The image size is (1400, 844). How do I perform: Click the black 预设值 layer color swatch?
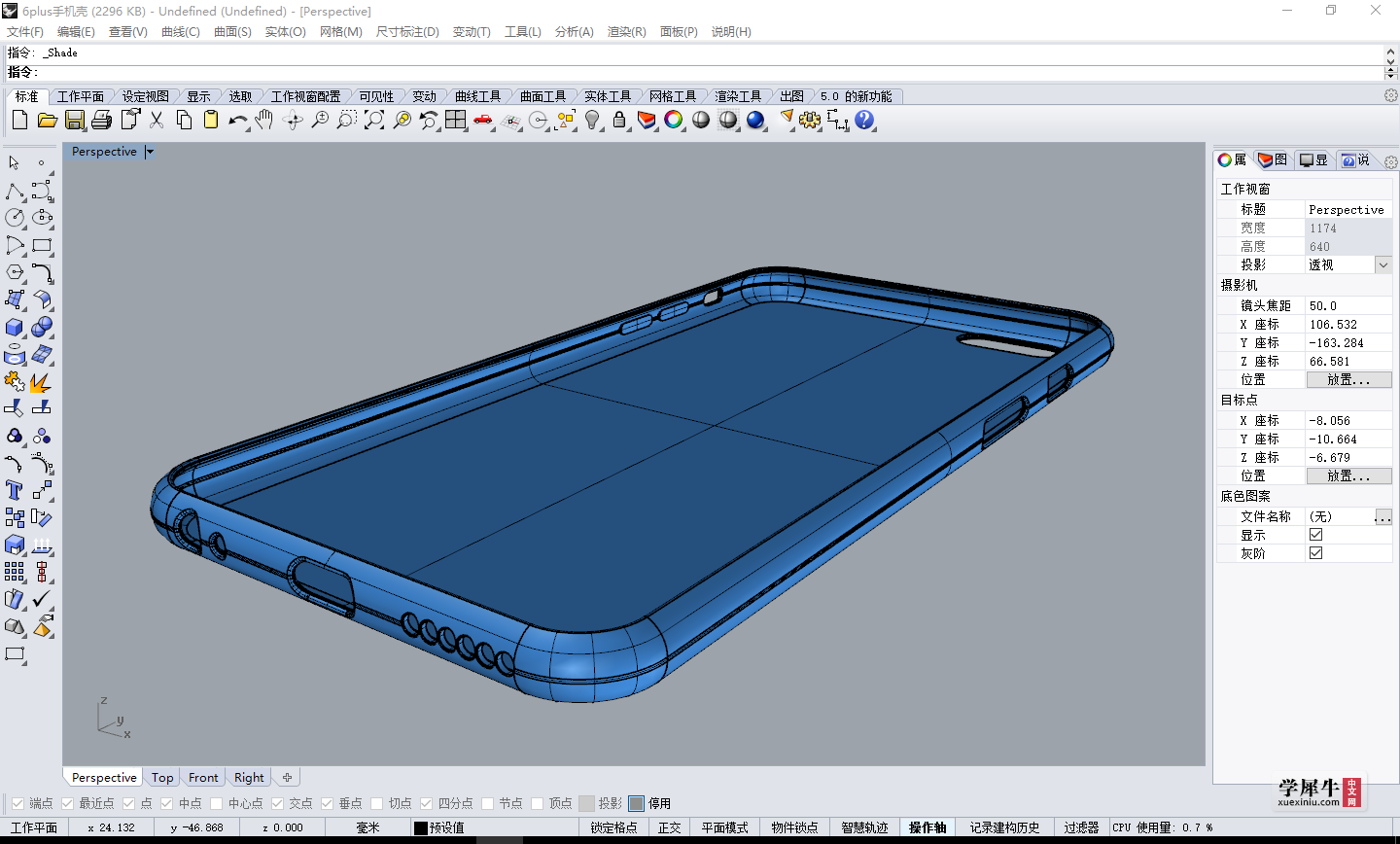[421, 828]
